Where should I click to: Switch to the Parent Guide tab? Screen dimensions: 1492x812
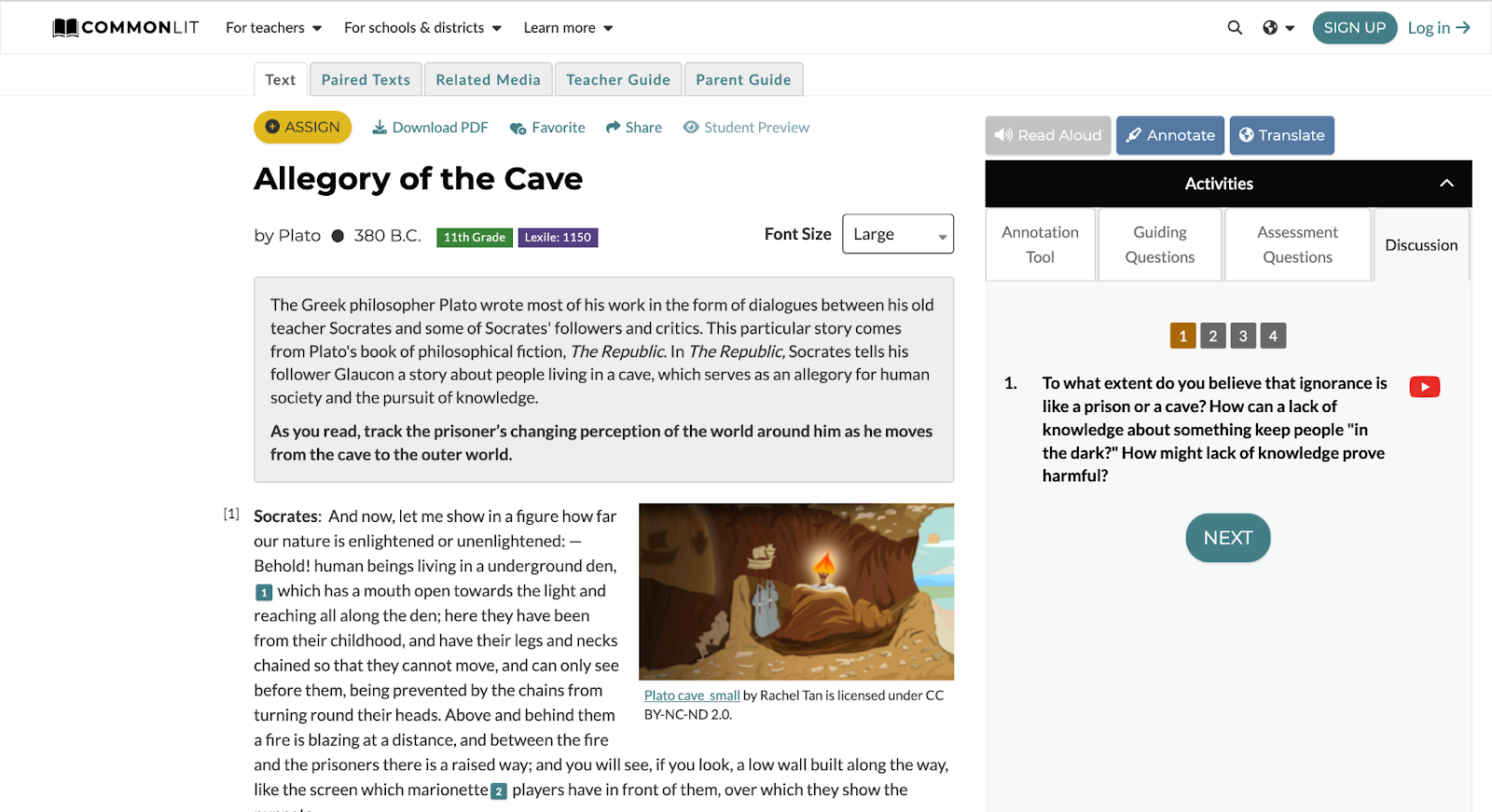743,79
